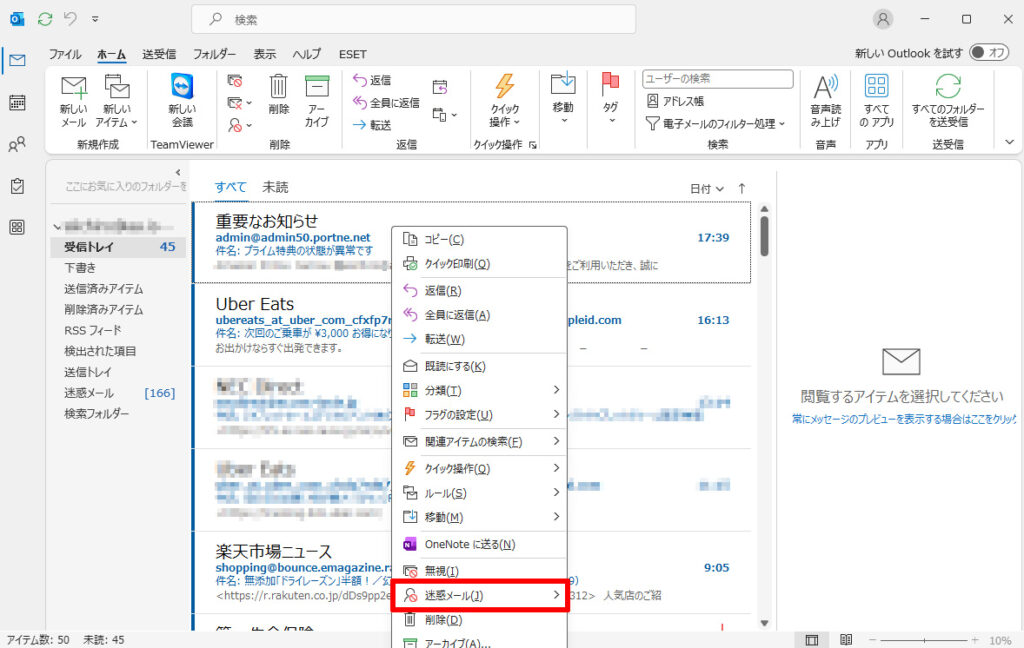The image size is (1024, 648).
Task: Switch to the 送受信 ribbon tab
Action: [x=159, y=54]
